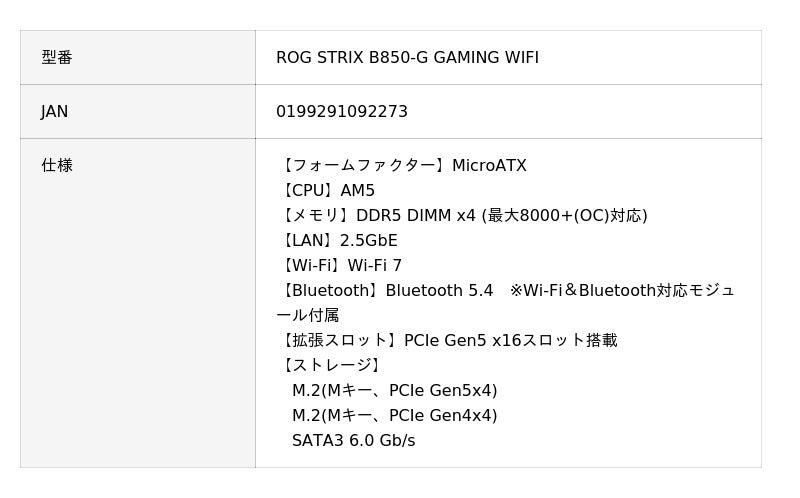Screen dimensions: 800x498
Task: Click the 仕様 label cell
Action: tap(57, 166)
